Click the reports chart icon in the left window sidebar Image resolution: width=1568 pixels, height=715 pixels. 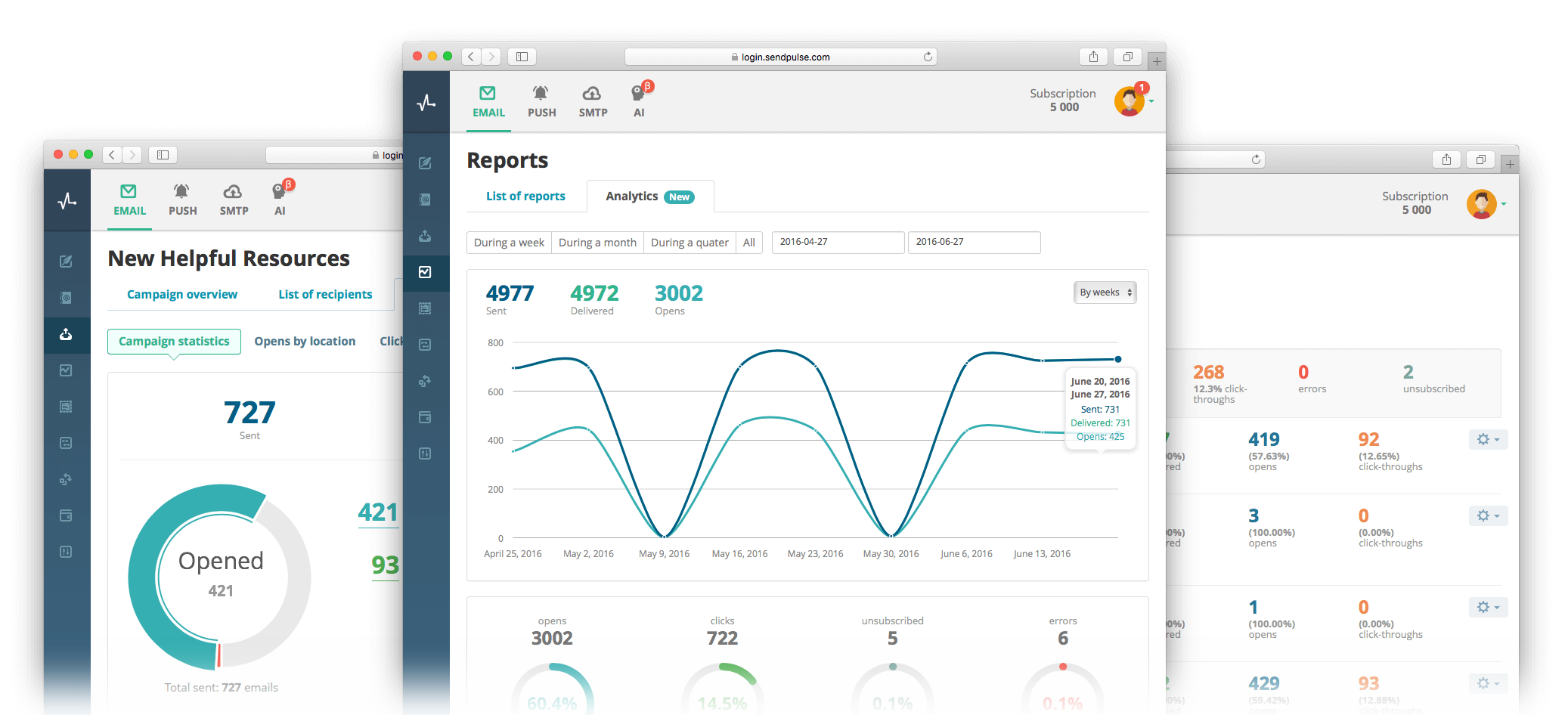pyautogui.click(x=66, y=370)
